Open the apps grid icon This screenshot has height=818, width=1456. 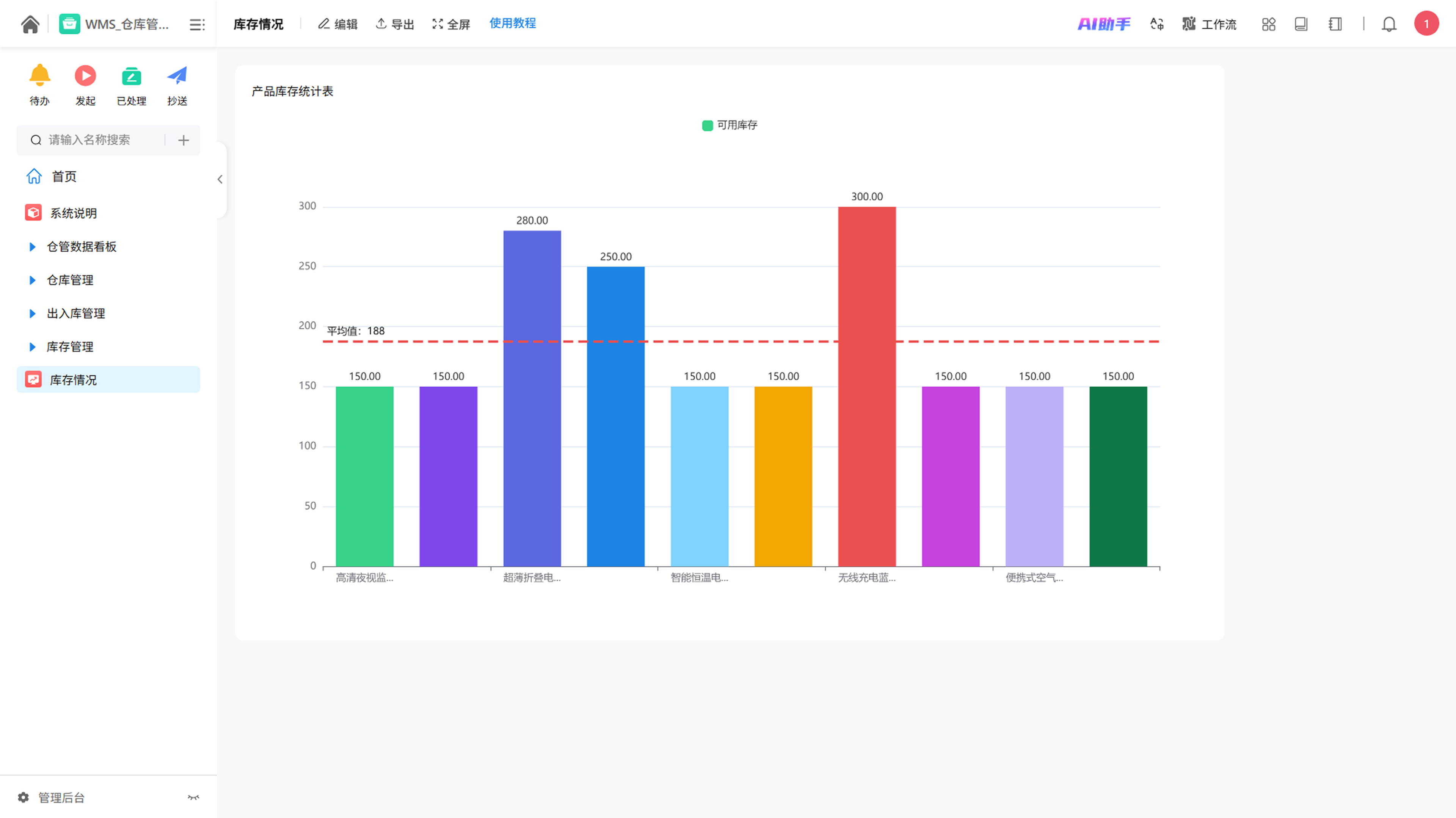coord(1268,24)
